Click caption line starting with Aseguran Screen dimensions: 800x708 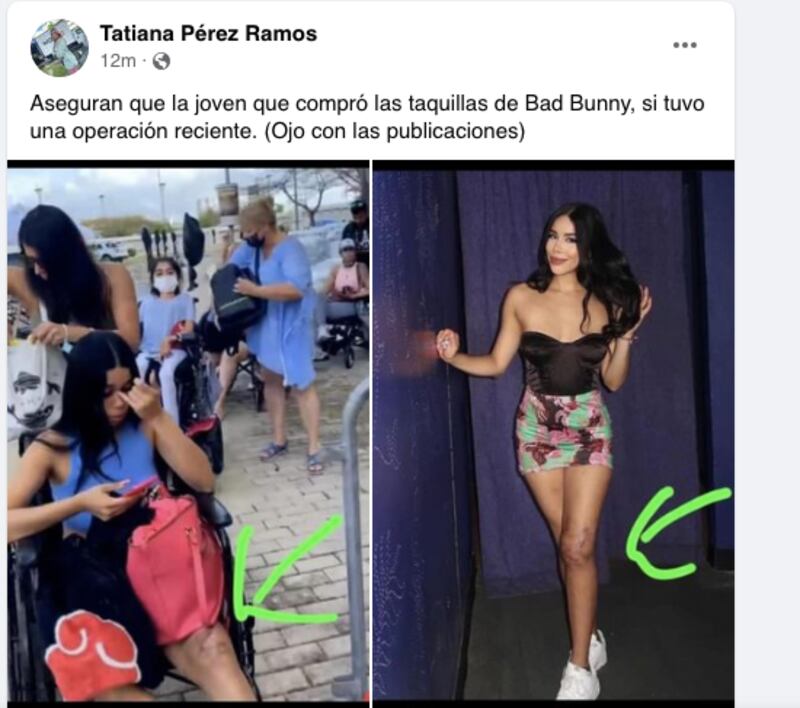(x=367, y=104)
